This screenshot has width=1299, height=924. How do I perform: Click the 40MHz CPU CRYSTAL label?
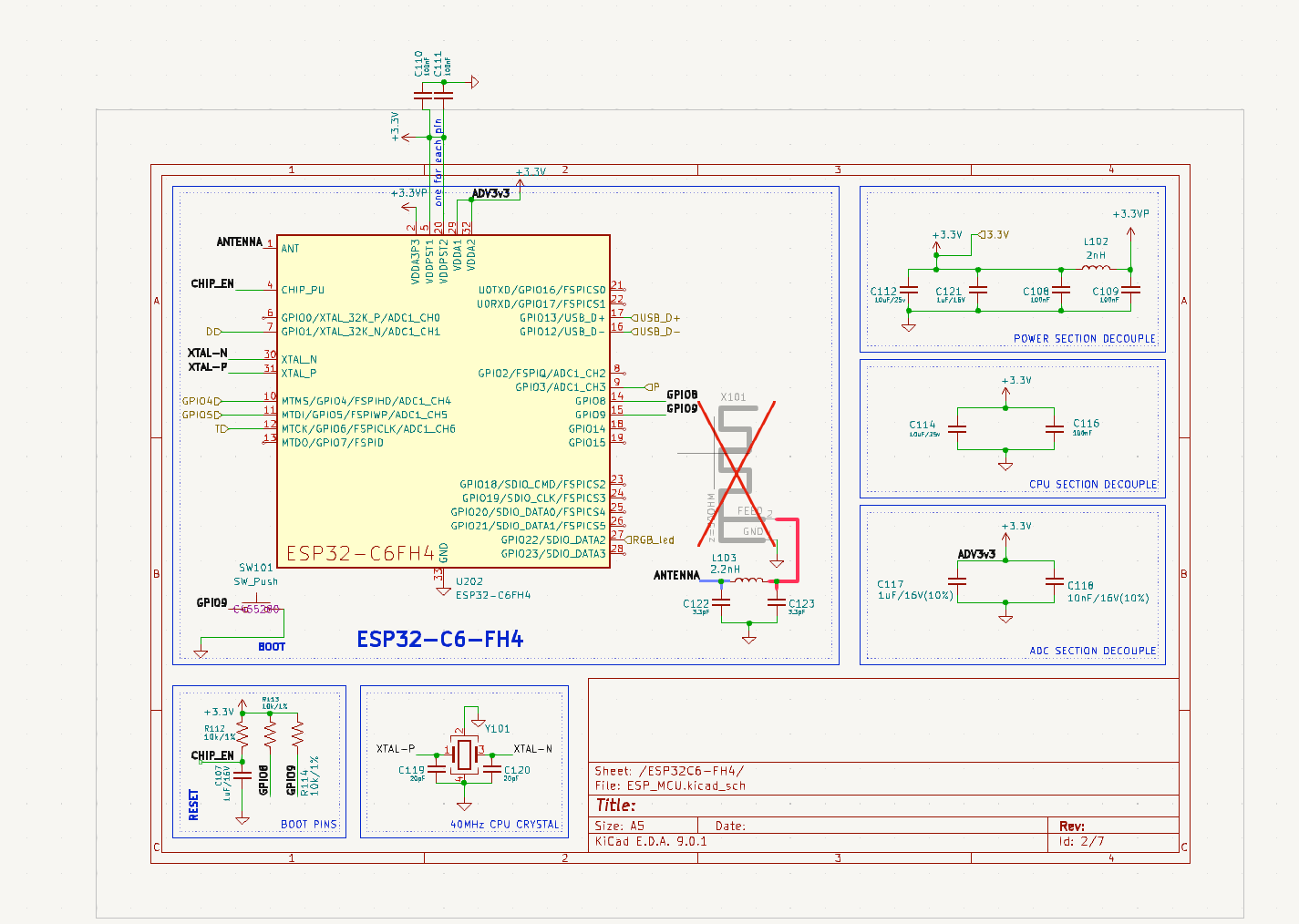tap(505, 825)
